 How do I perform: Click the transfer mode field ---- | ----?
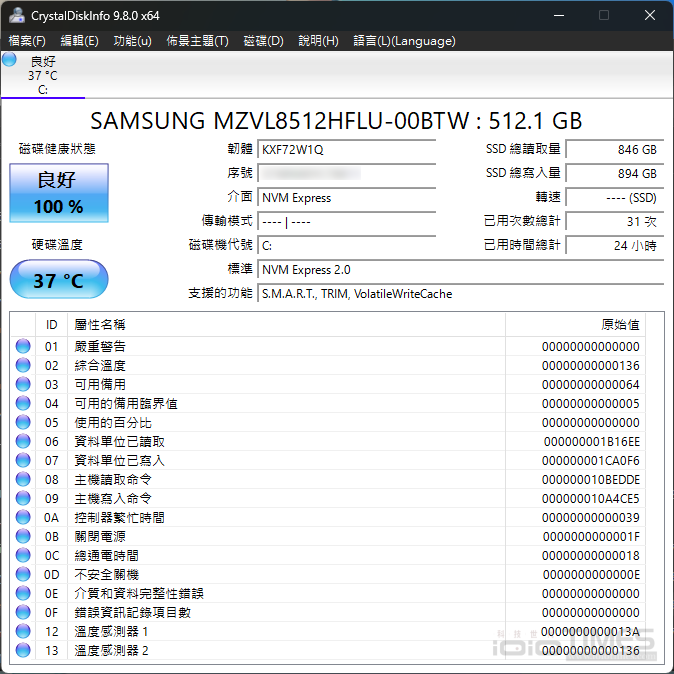[346, 222]
